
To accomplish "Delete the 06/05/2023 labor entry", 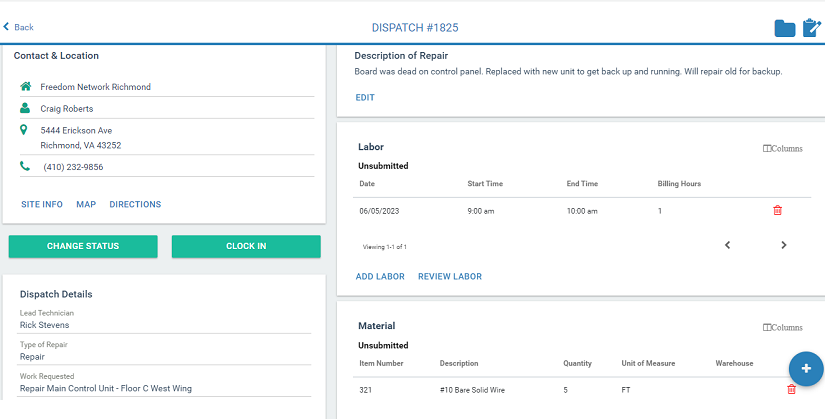I will coord(777,211).
